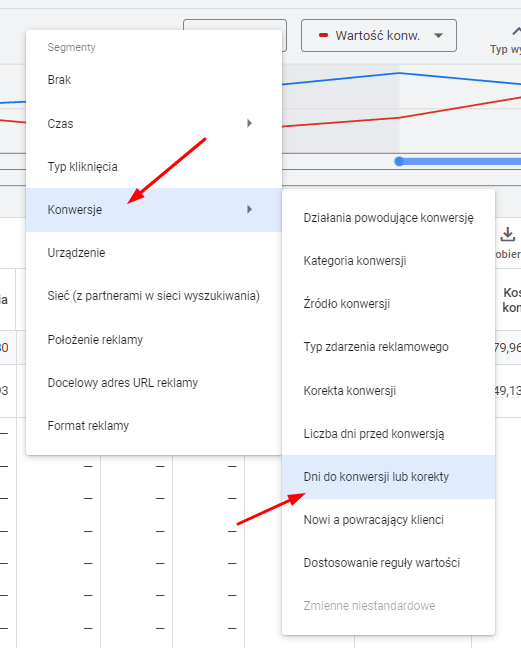Click the download icon
Screen dimensions: 521x648
(508, 234)
